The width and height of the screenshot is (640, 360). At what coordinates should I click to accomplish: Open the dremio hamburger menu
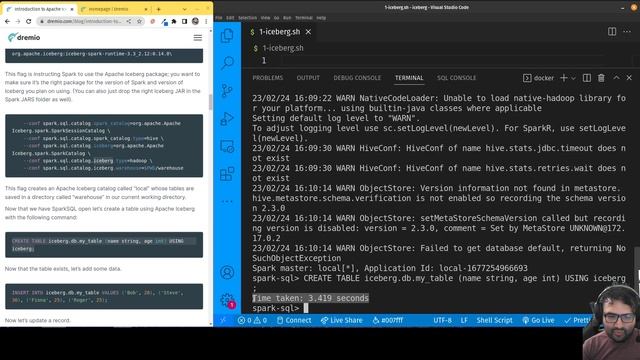198,38
